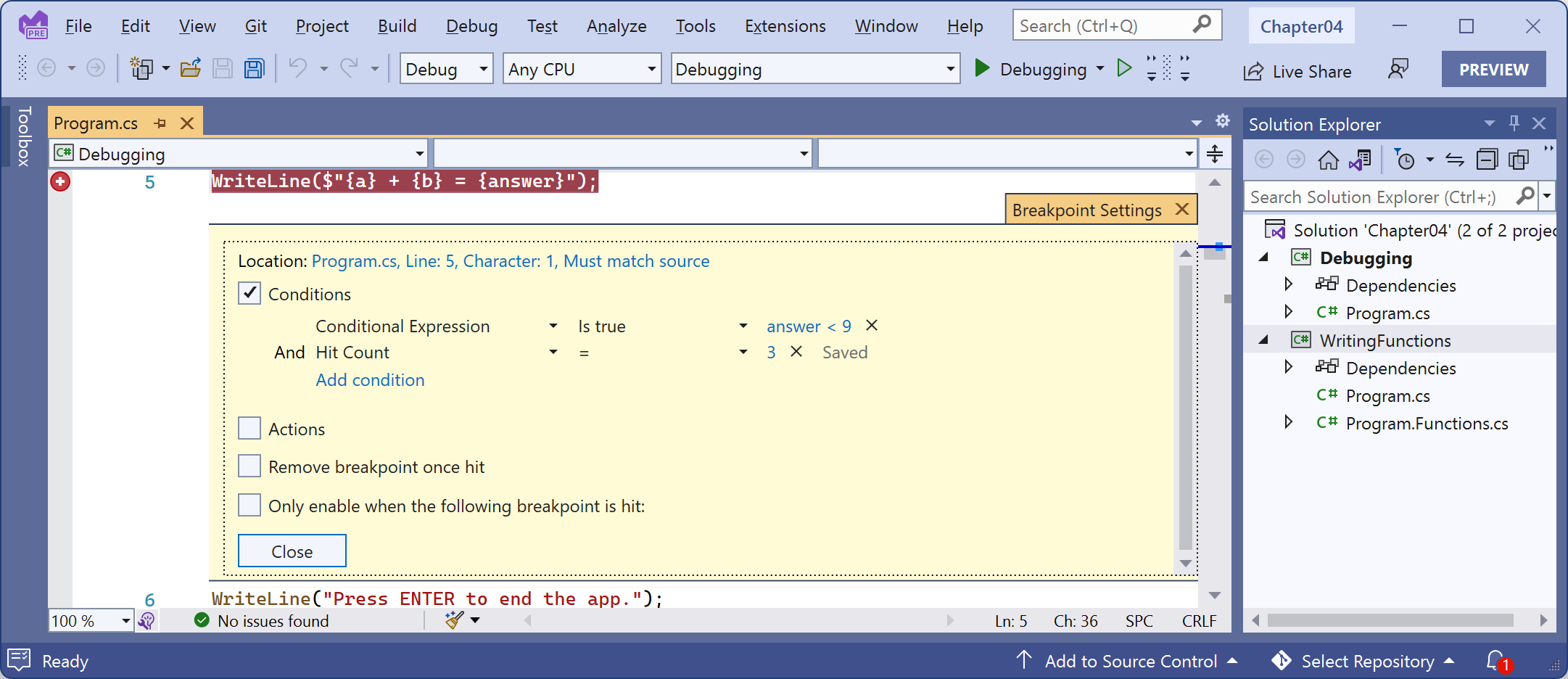
Task: Click the Pending Changes Filter clock icon
Action: tap(1405, 159)
